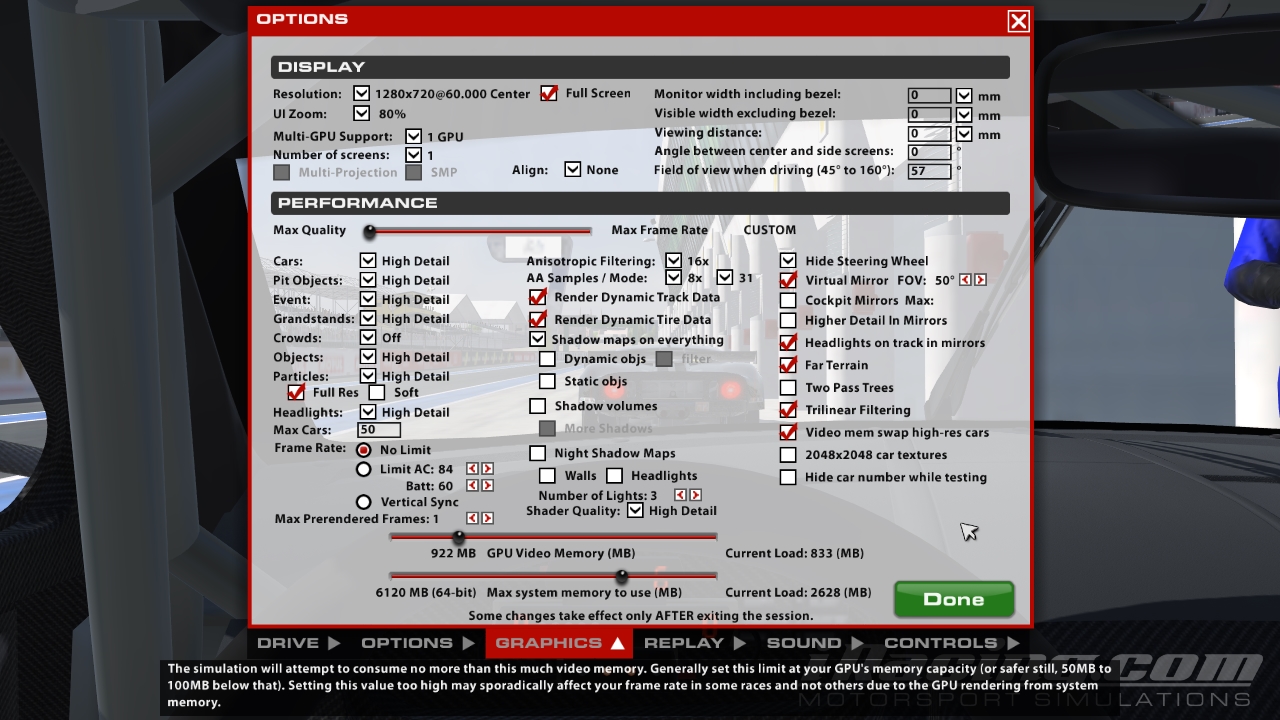The width and height of the screenshot is (1280, 720).
Task: Click the green Done button
Action: 953,600
